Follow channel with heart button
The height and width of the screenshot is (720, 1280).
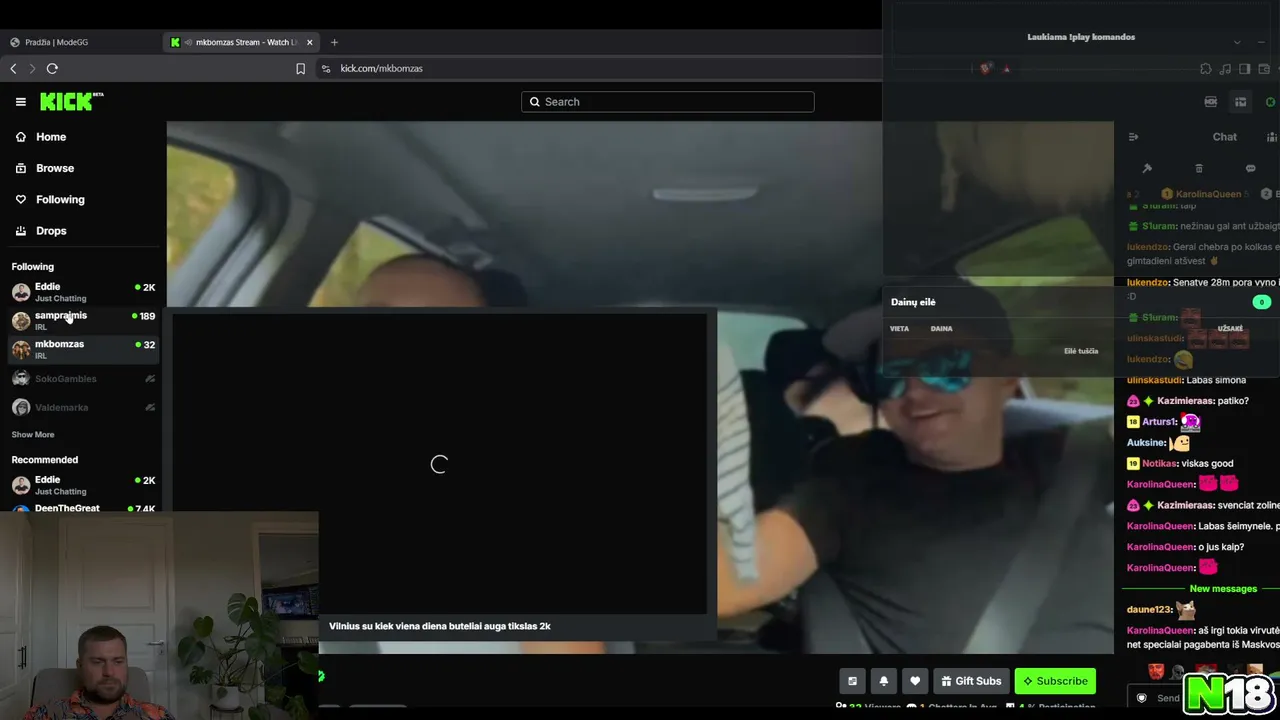click(x=915, y=681)
